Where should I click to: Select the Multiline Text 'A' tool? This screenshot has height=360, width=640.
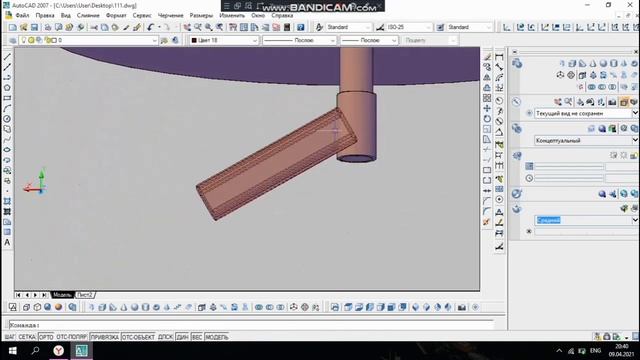point(7,242)
